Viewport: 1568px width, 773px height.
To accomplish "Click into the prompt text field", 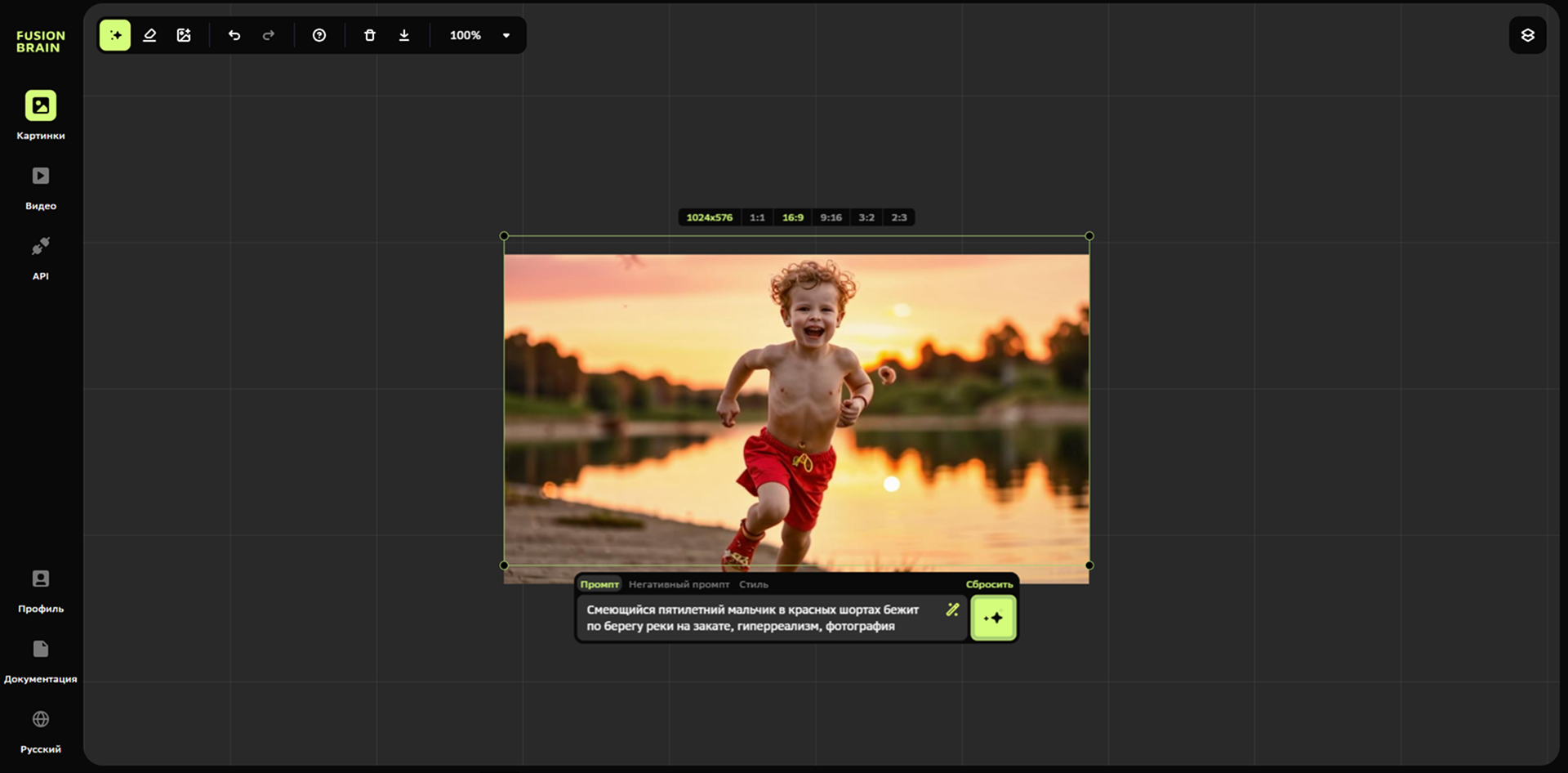I will 759,618.
